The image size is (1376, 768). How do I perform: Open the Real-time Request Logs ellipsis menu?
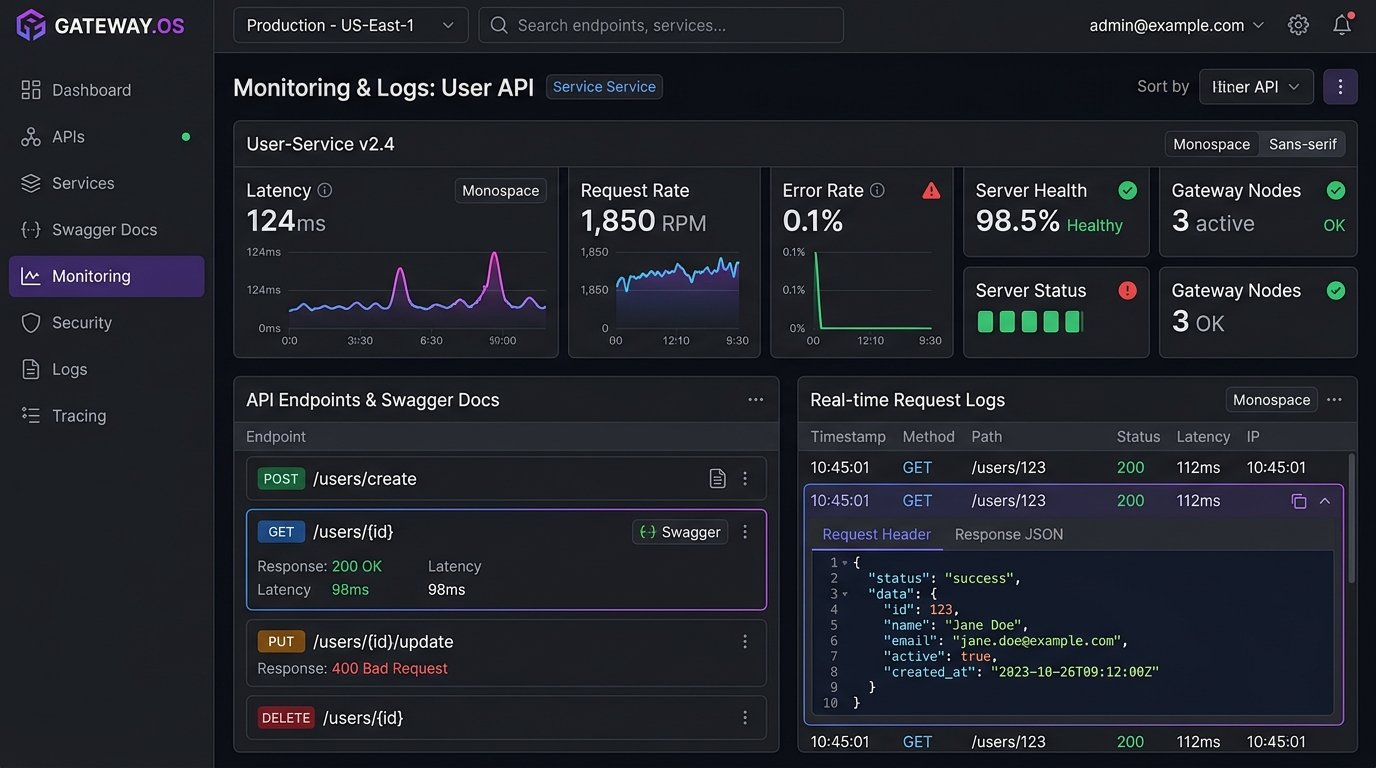pos(1334,400)
